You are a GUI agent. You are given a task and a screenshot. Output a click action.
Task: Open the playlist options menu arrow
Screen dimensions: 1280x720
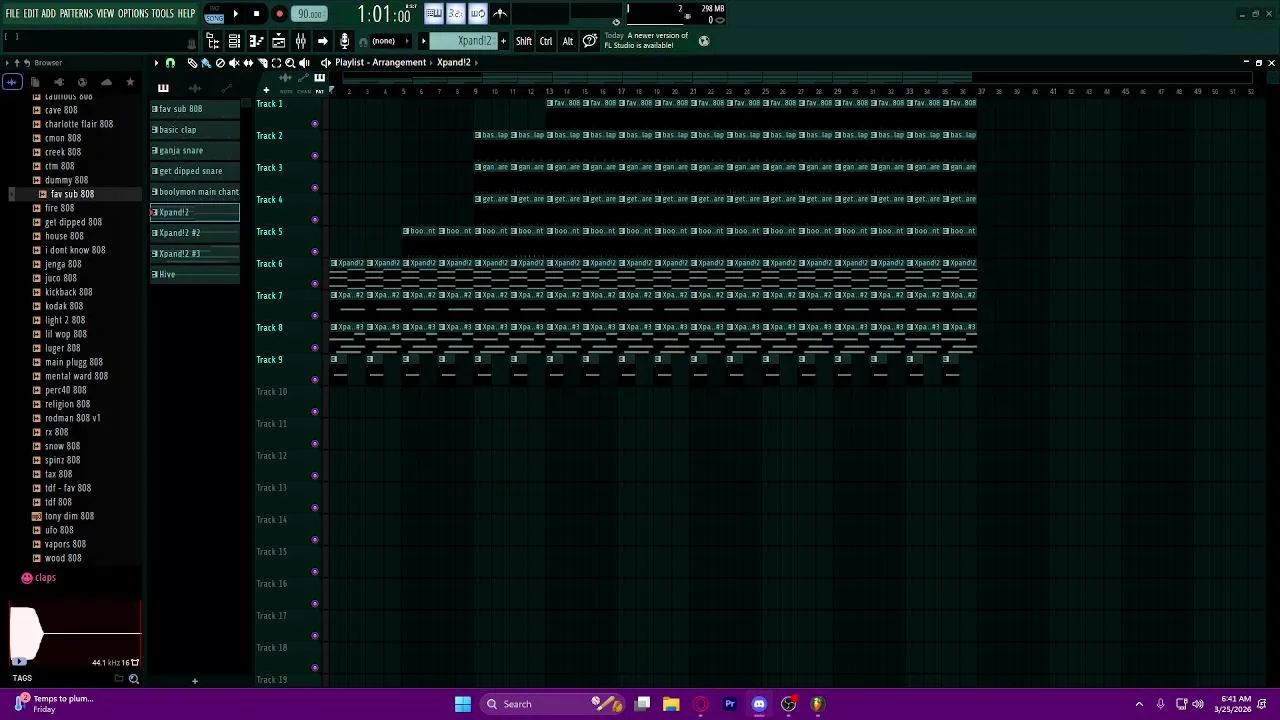156,62
